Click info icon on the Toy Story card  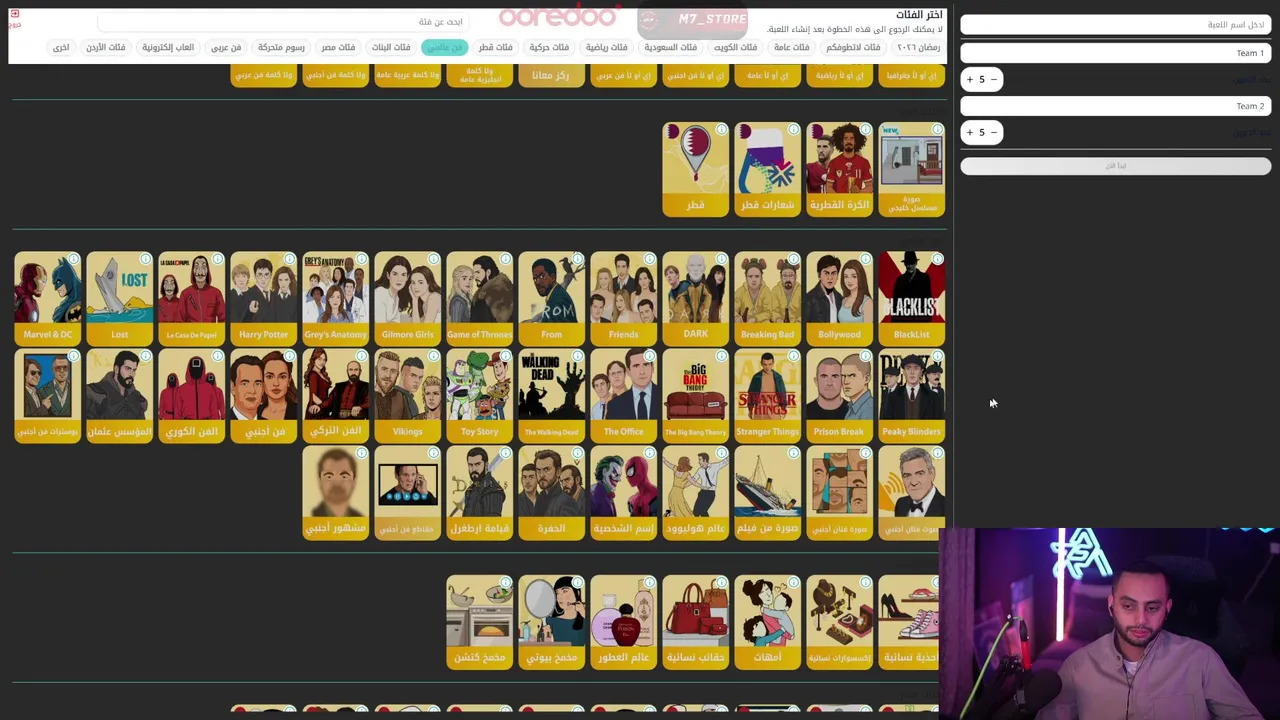tap(505, 356)
